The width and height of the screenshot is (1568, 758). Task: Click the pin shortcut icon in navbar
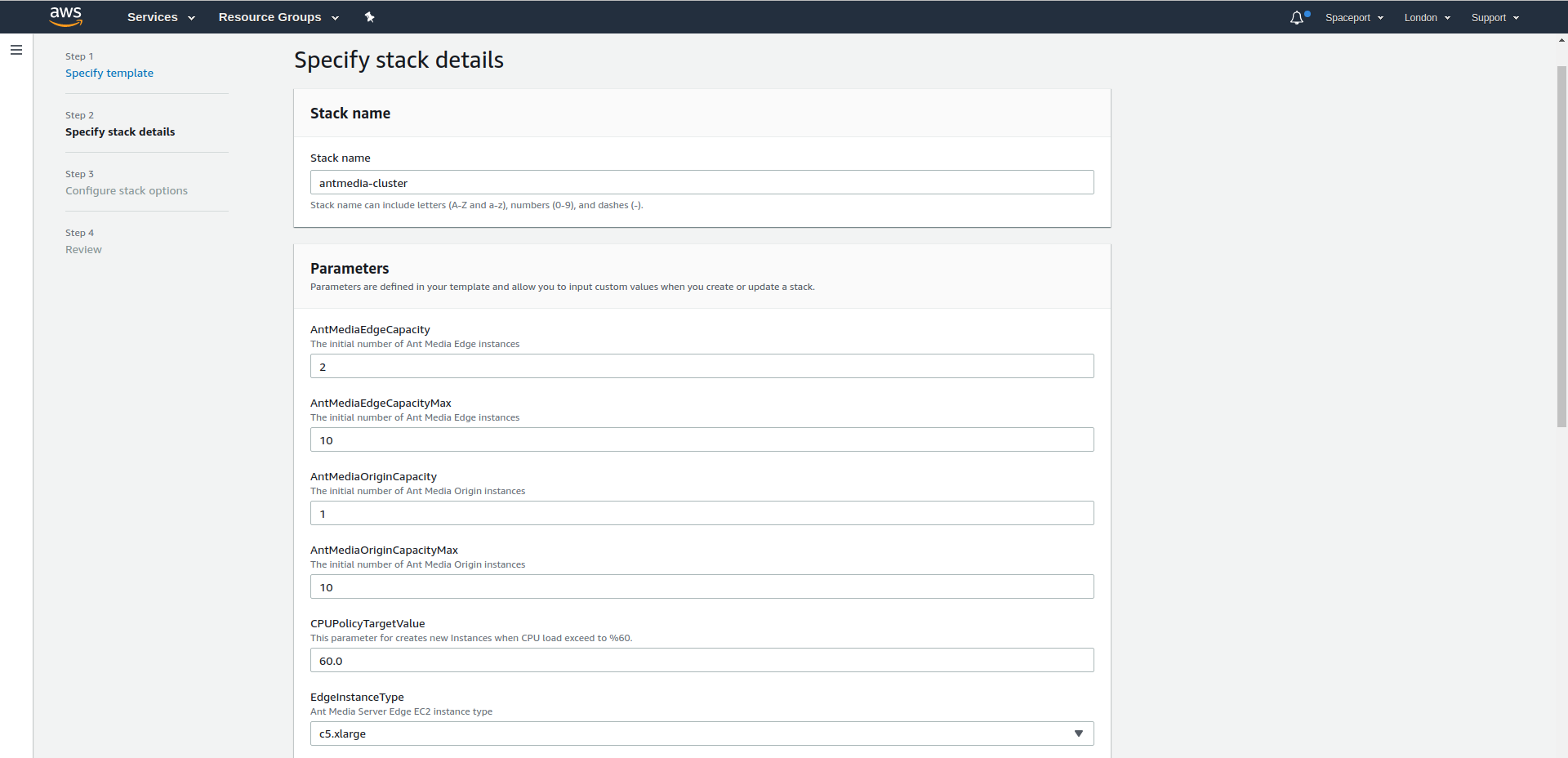(x=369, y=17)
